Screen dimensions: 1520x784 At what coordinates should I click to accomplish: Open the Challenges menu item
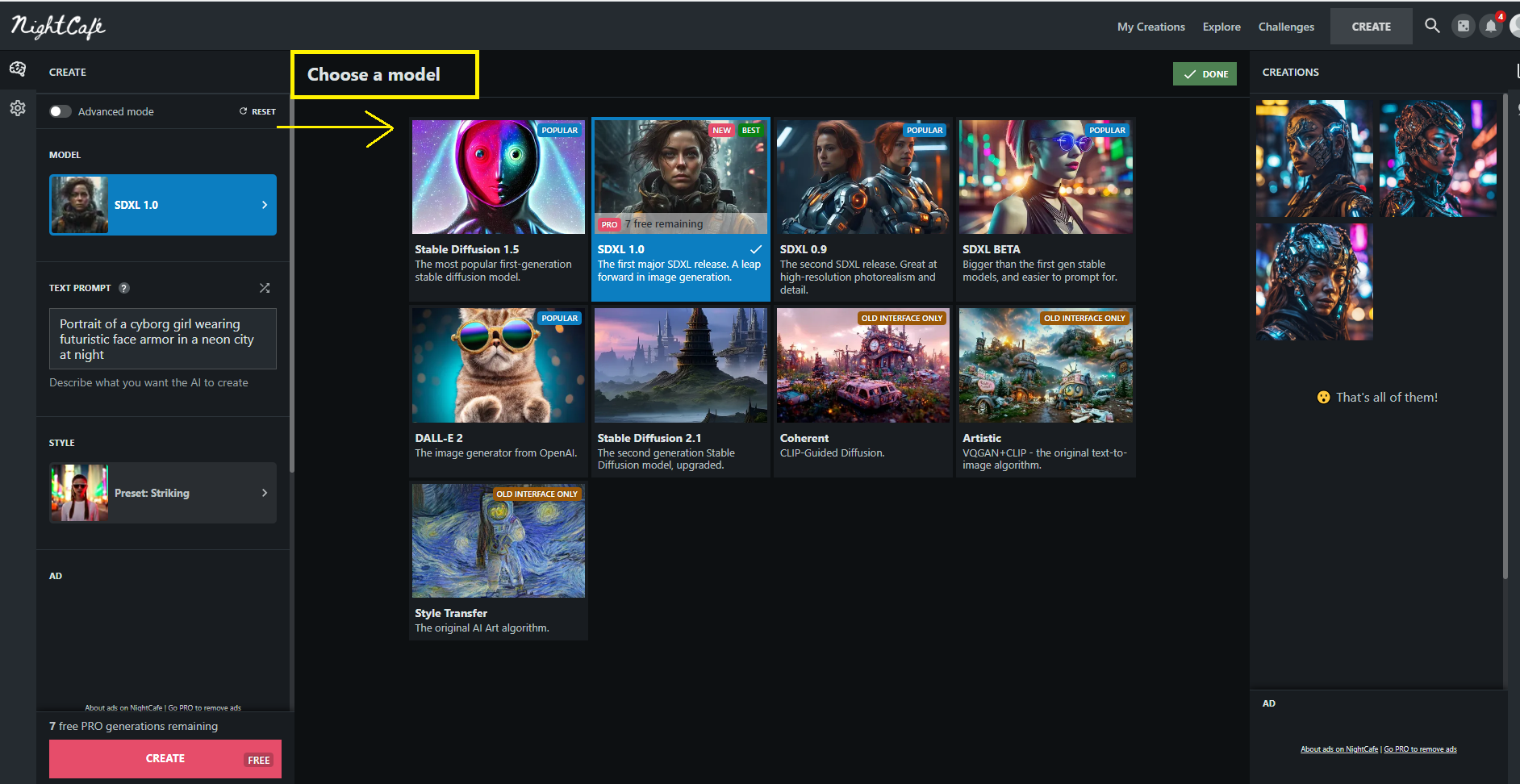click(1286, 27)
